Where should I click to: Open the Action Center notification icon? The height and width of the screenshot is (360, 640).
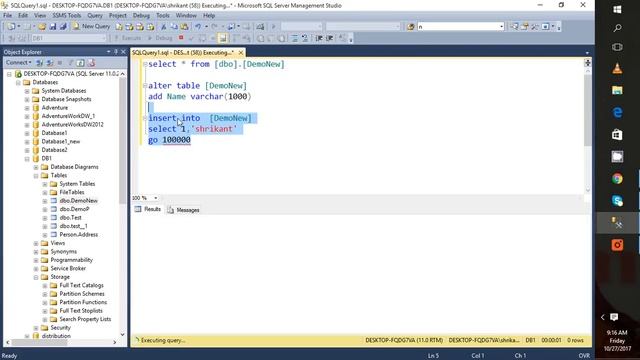coord(614,317)
